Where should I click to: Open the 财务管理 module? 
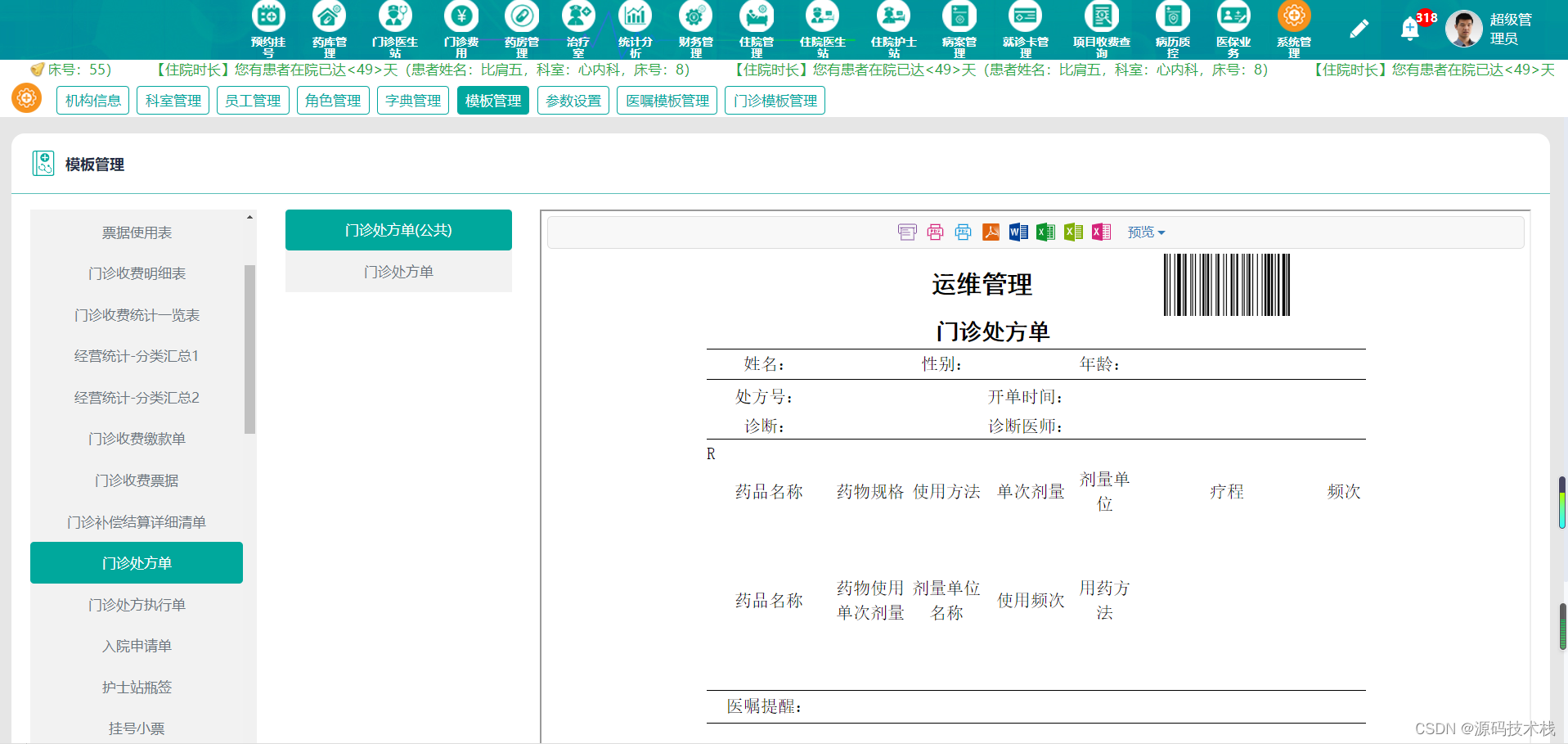(x=694, y=25)
